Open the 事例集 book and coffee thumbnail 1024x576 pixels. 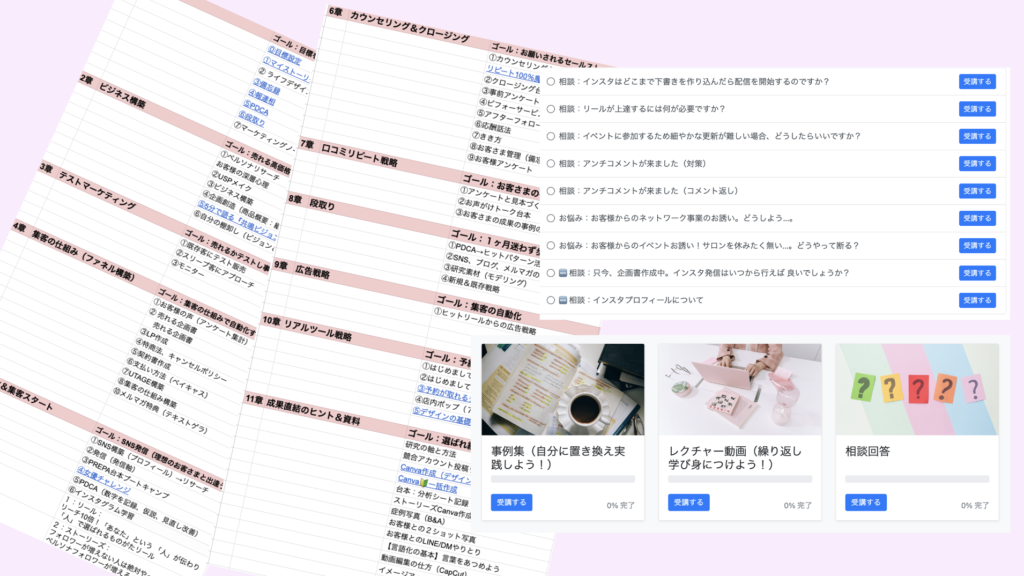point(563,389)
